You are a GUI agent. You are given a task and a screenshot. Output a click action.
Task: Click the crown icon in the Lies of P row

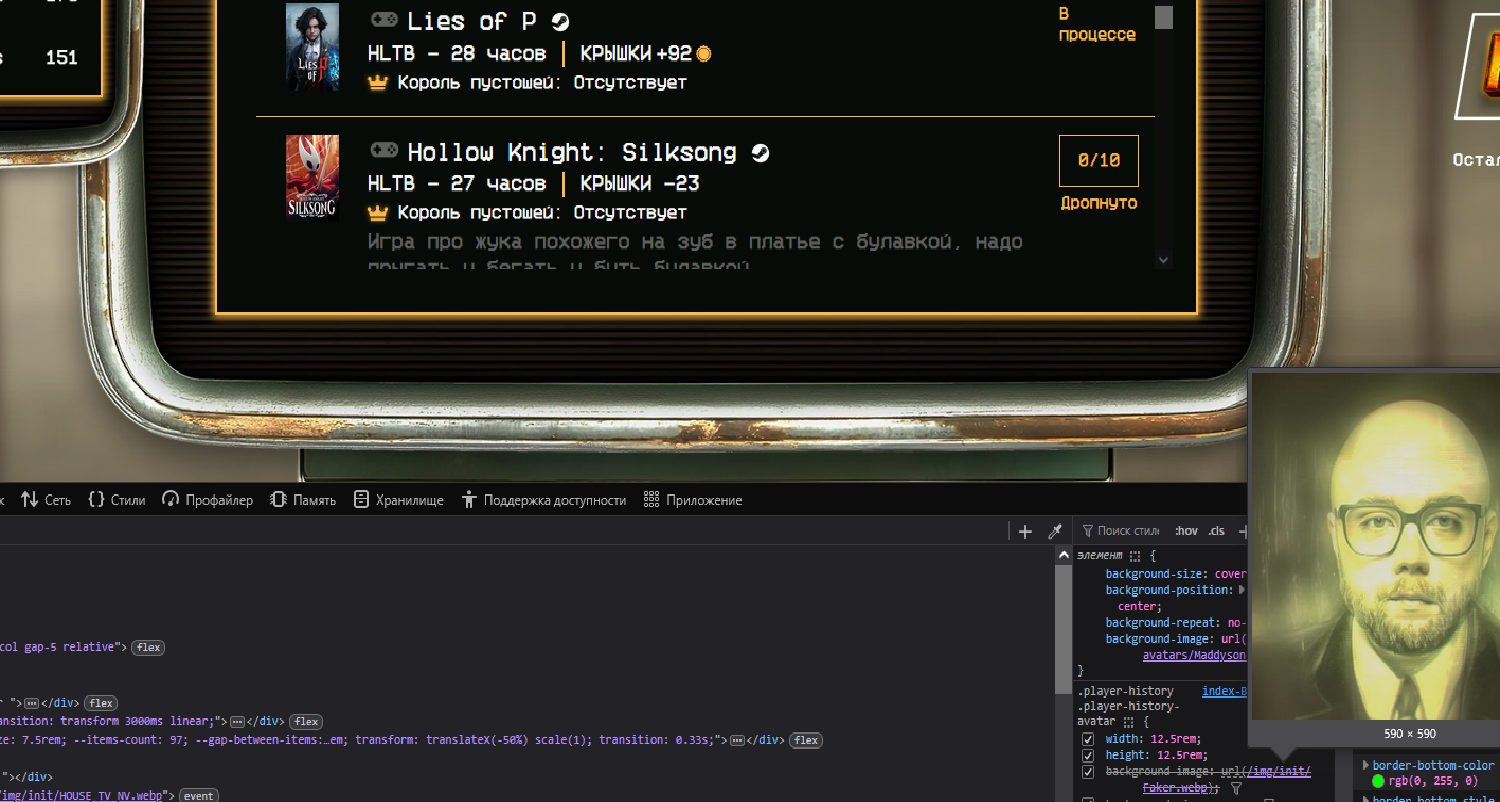[377, 83]
